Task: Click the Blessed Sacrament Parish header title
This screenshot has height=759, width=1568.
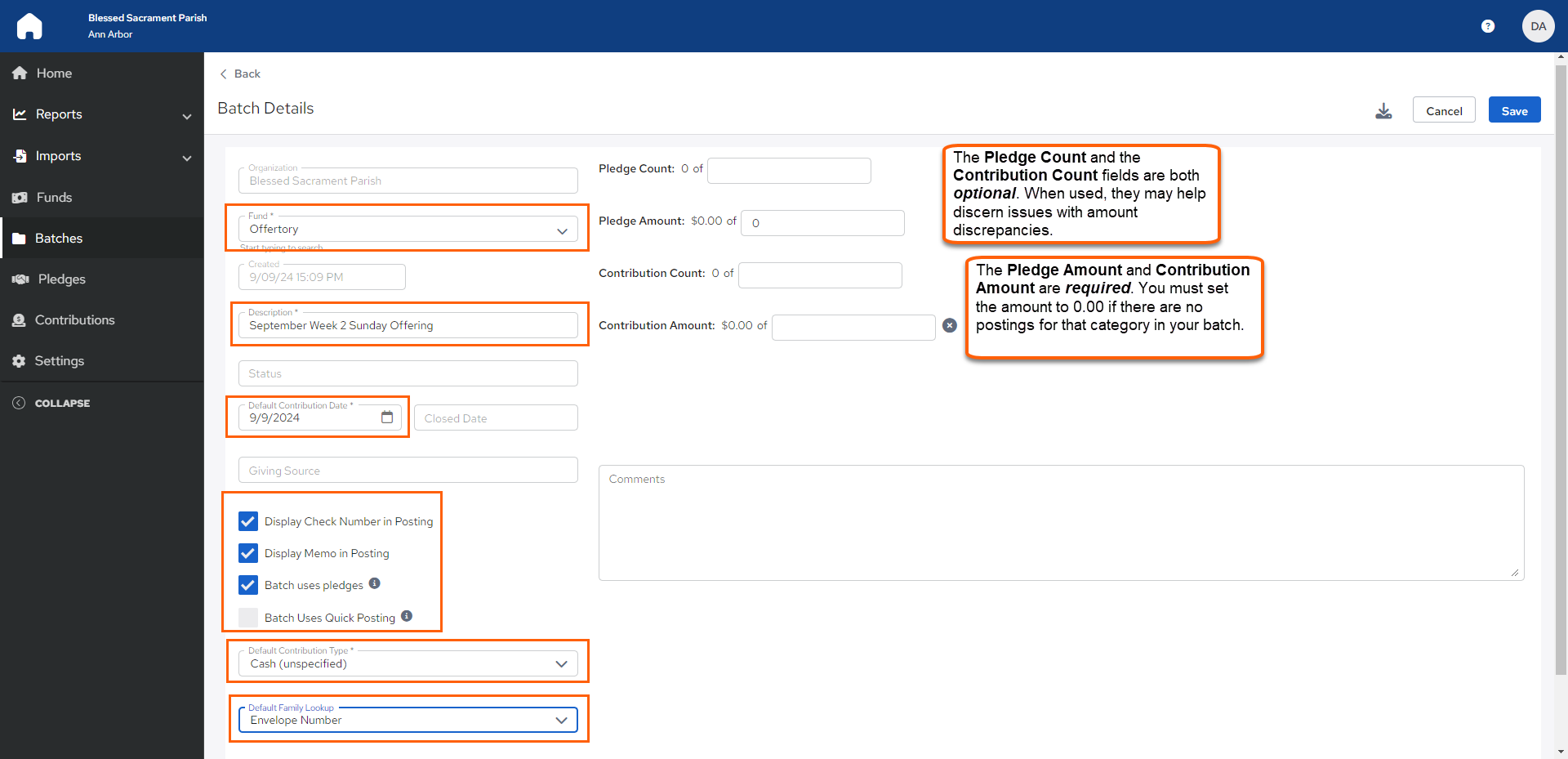Action: [x=148, y=18]
